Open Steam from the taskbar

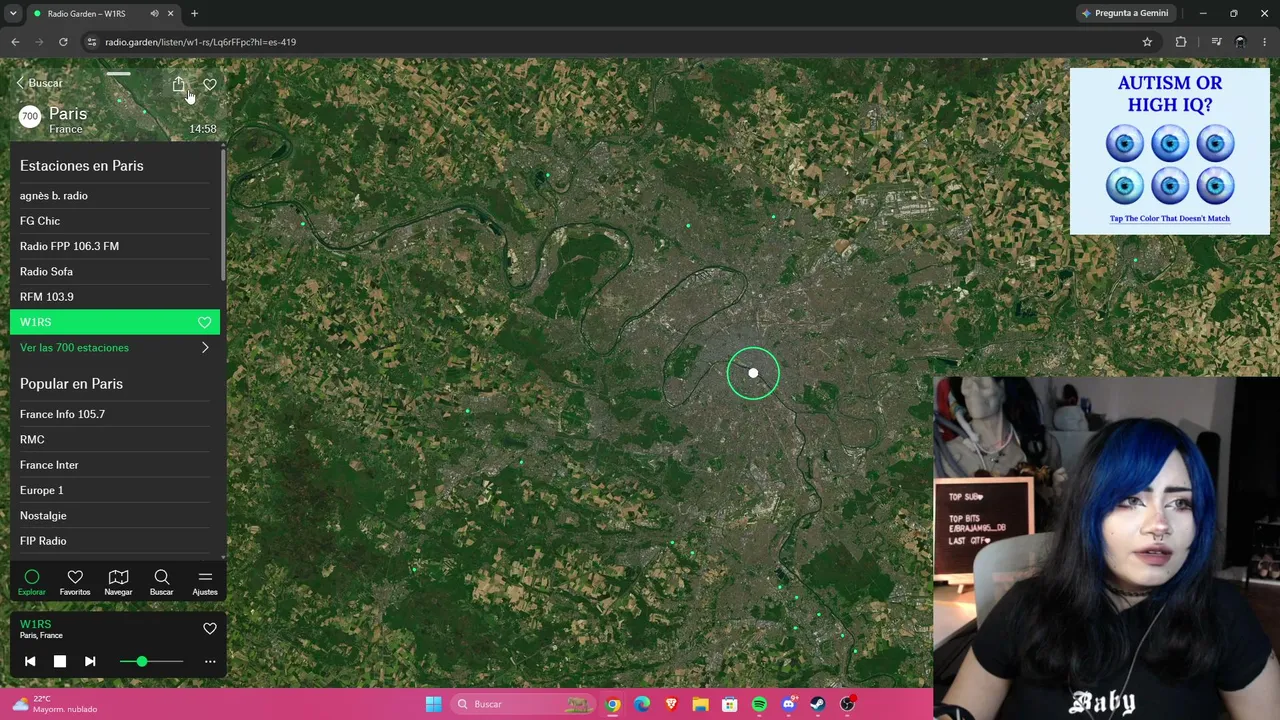point(818,704)
